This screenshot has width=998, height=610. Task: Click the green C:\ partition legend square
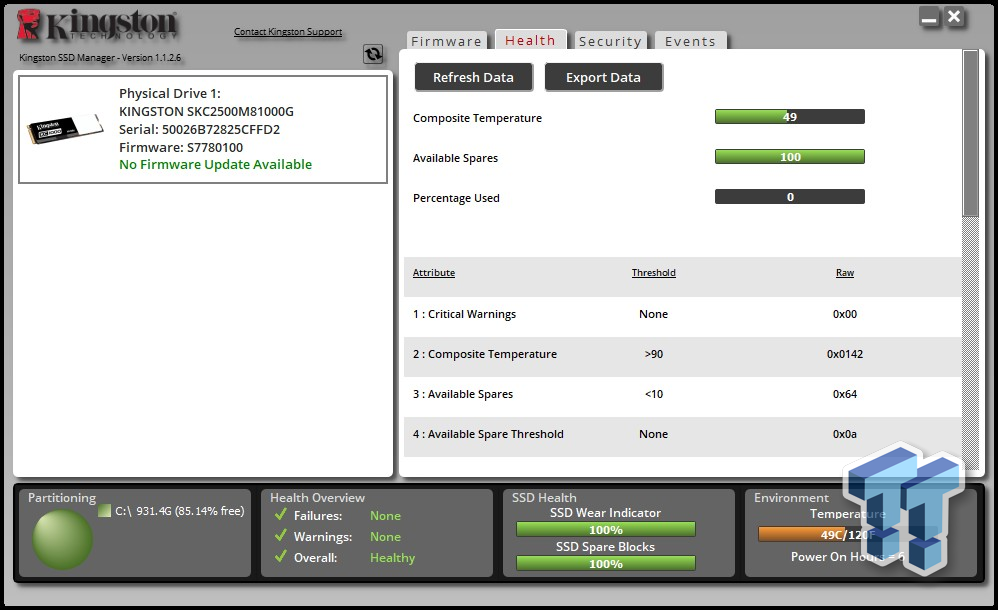pos(104,511)
